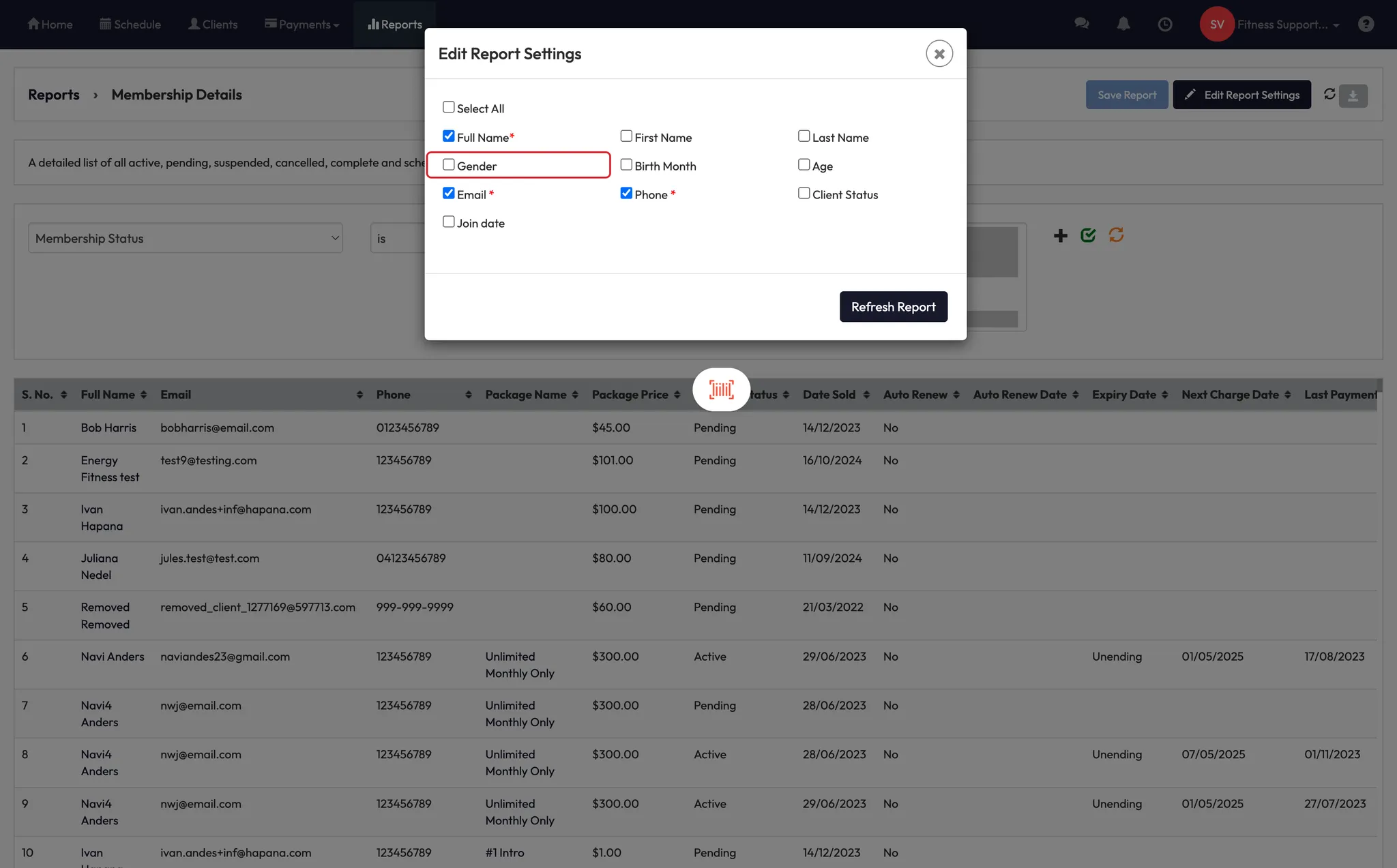1397x868 pixels.
Task: Click the chat messages icon
Action: coord(1081,24)
